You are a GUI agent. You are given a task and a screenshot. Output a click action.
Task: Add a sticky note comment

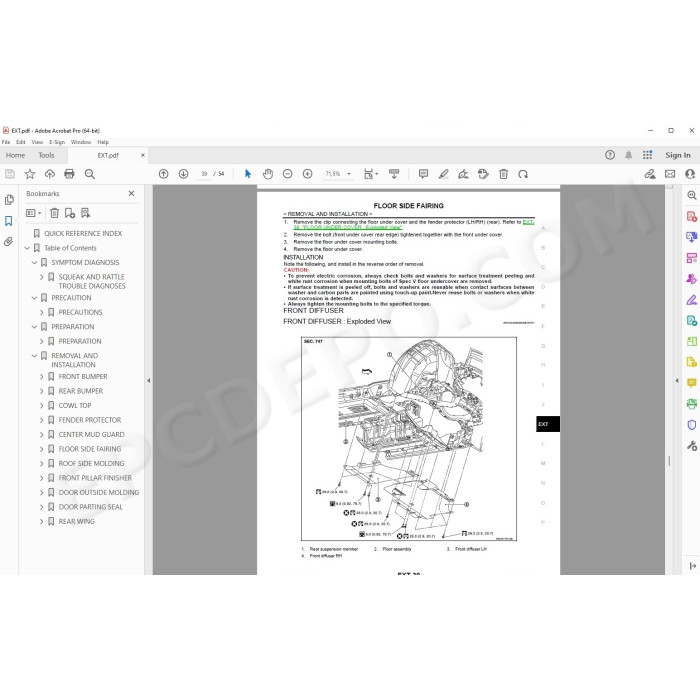pos(423,174)
